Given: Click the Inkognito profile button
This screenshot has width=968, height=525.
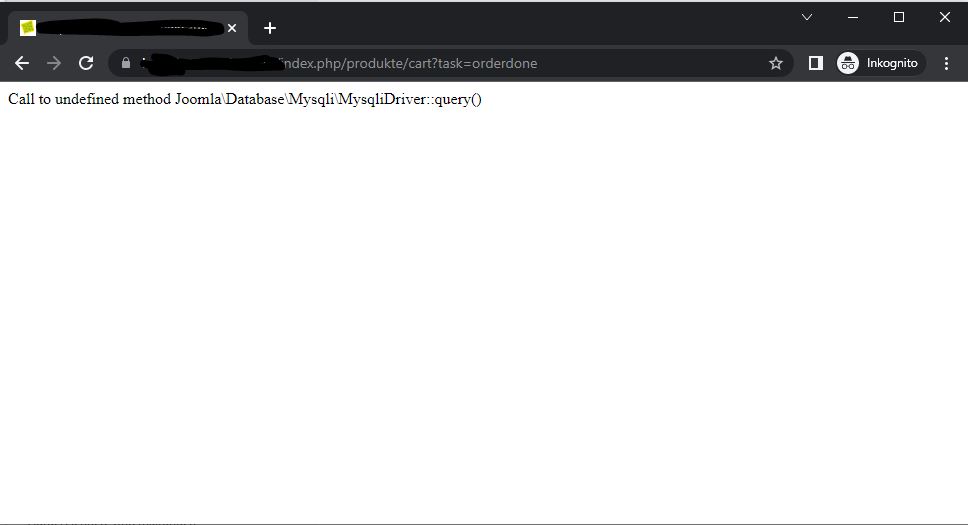Looking at the screenshot, I should pos(880,63).
